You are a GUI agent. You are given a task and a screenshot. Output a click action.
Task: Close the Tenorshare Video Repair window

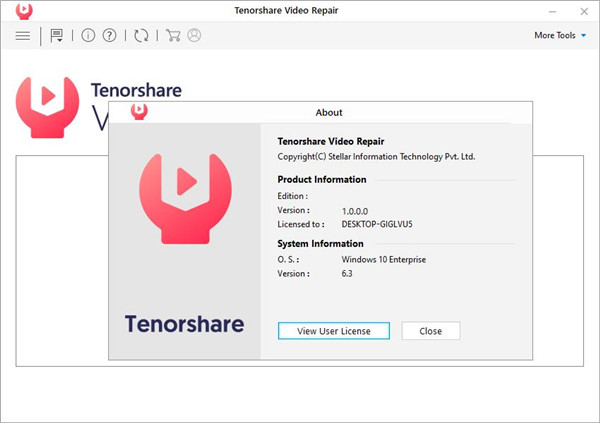point(584,11)
